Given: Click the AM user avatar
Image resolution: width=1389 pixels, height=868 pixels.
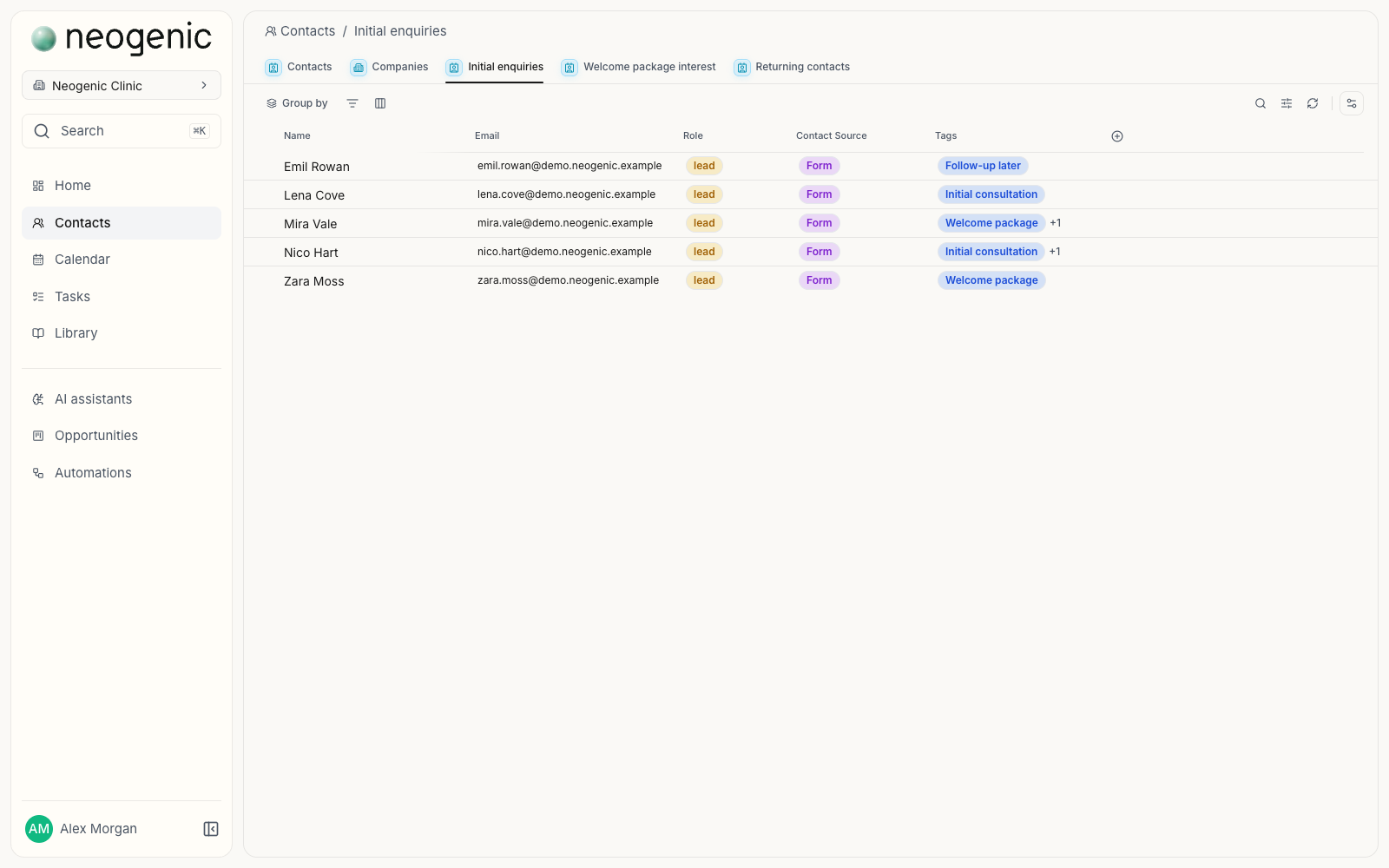Looking at the screenshot, I should (39, 829).
